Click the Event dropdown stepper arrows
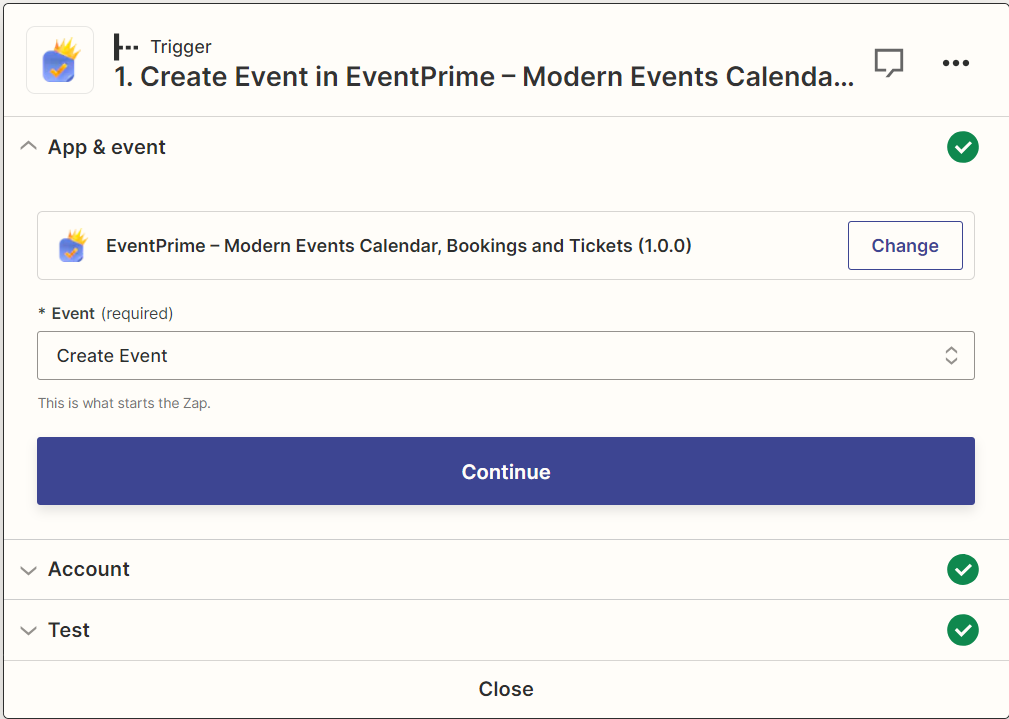 pos(951,356)
